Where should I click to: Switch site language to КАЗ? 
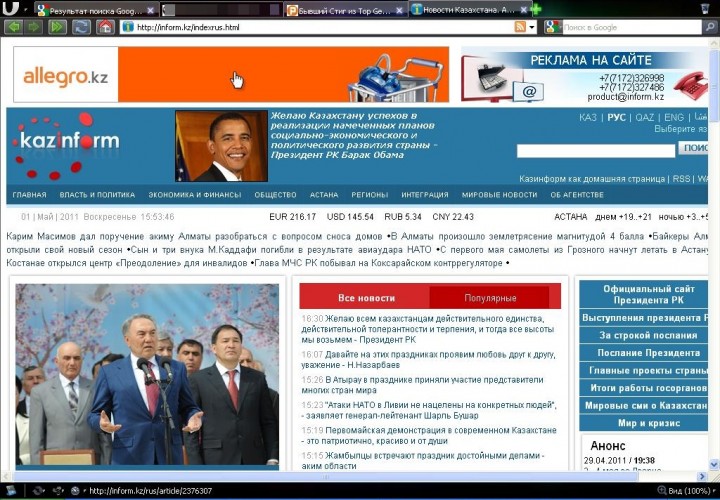click(588, 118)
